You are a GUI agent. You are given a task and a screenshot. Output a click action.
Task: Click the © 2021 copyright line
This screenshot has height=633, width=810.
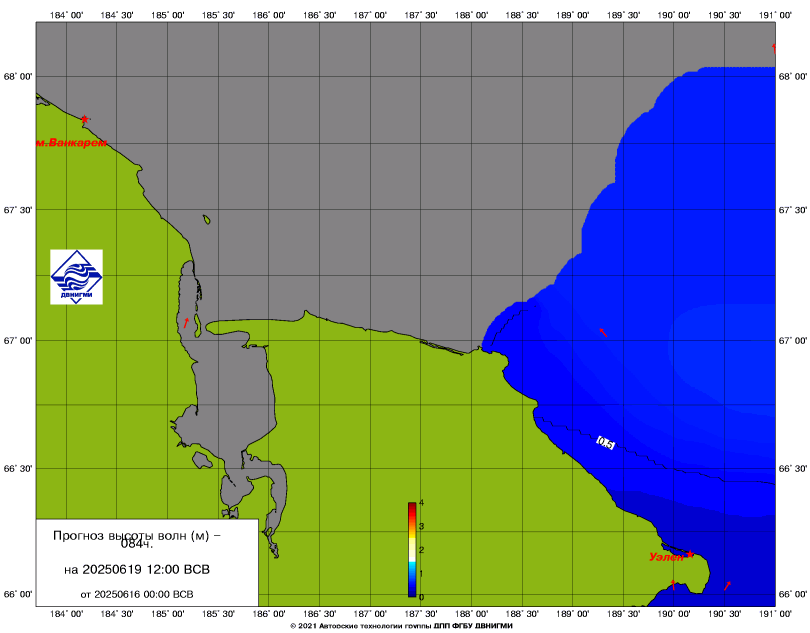pos(401,626)
